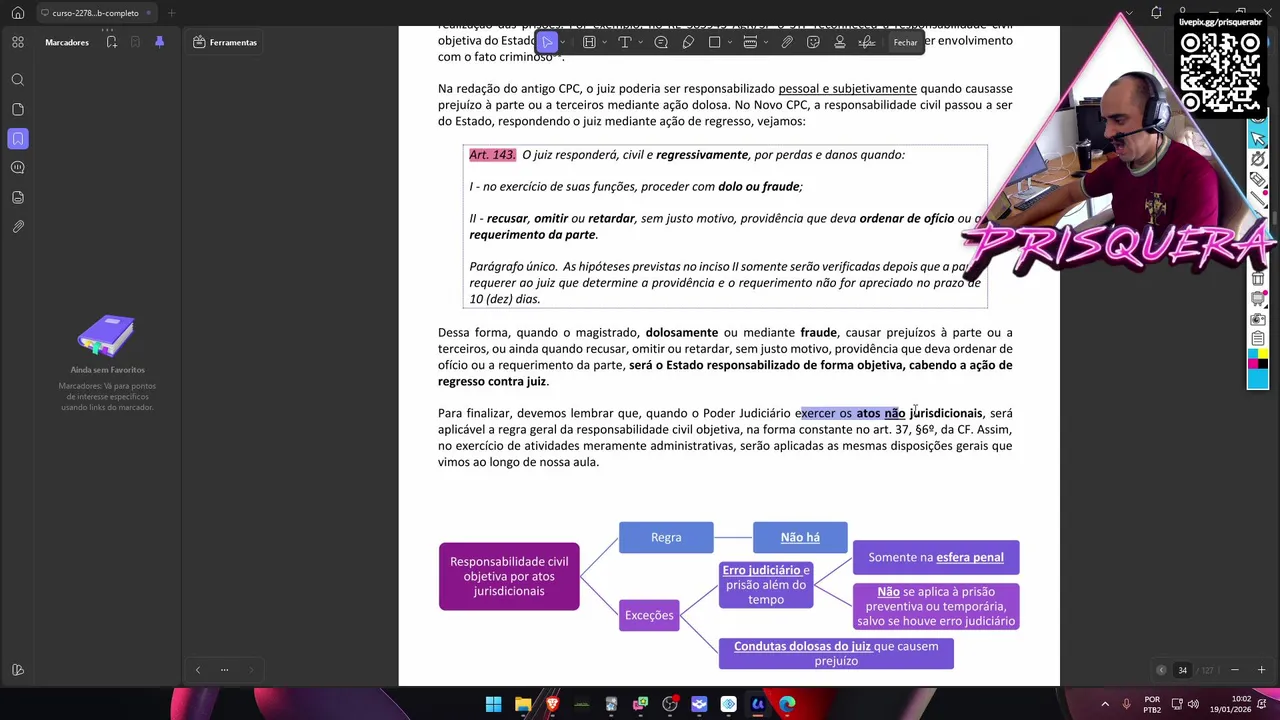This screenshot has height=720, width=1280.
Task: Click the pessoal e subjetivamente underlined text
Action: [847, 89]
